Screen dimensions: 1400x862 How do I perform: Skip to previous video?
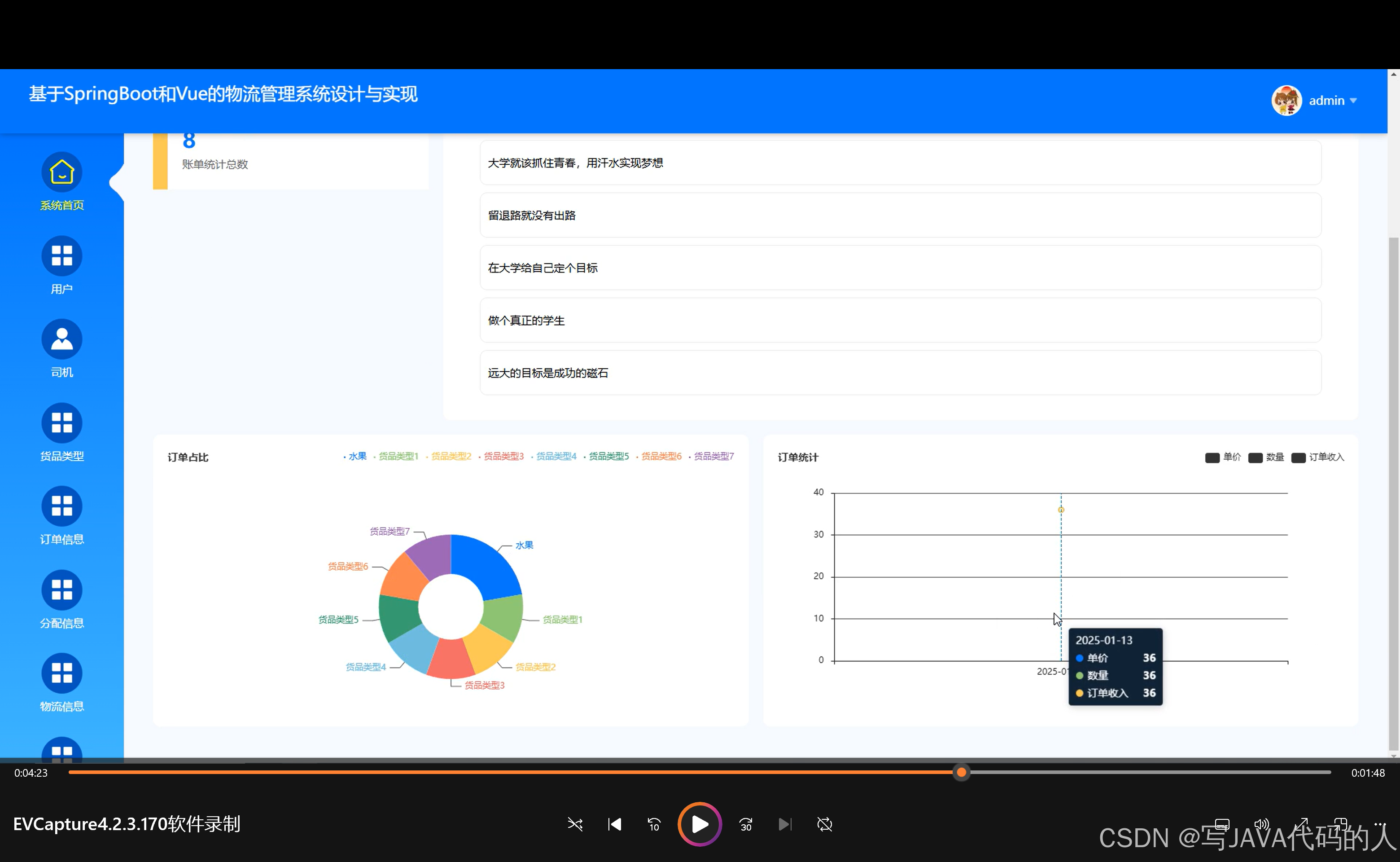coord(615,824)
